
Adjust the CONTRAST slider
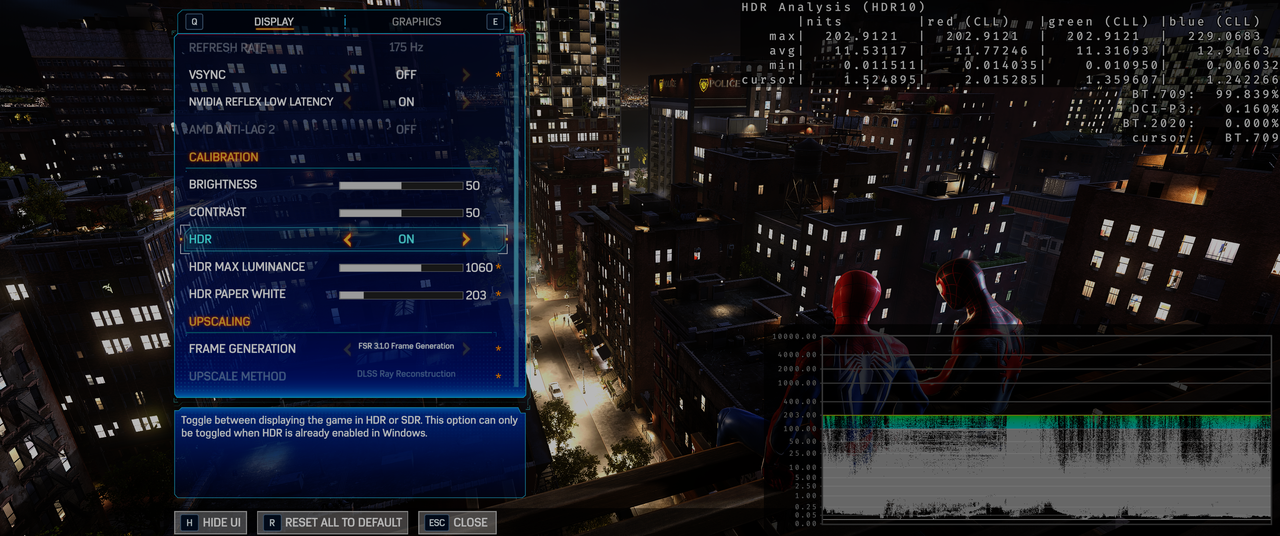pos(401,213)
